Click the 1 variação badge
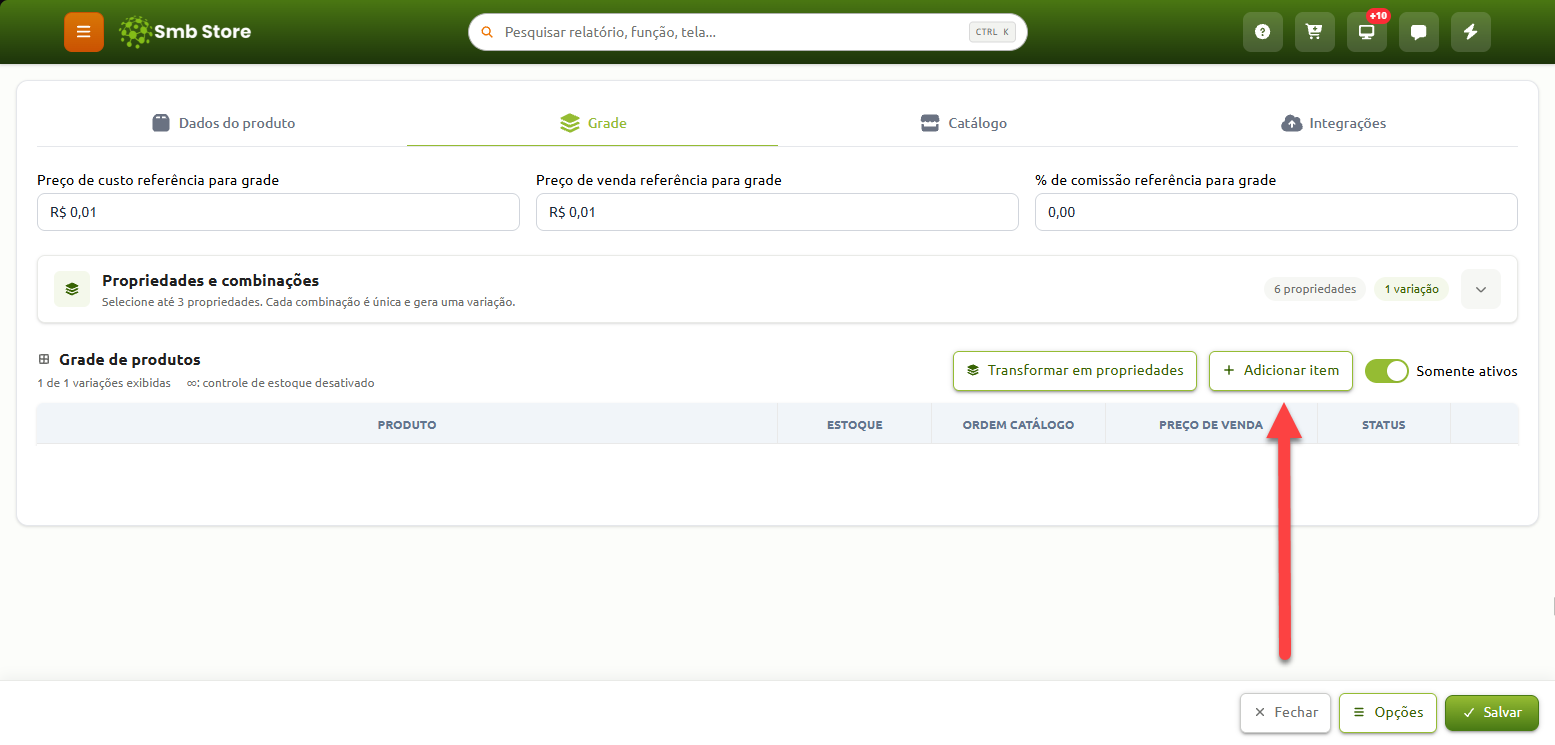 (x=1411, y=289)
